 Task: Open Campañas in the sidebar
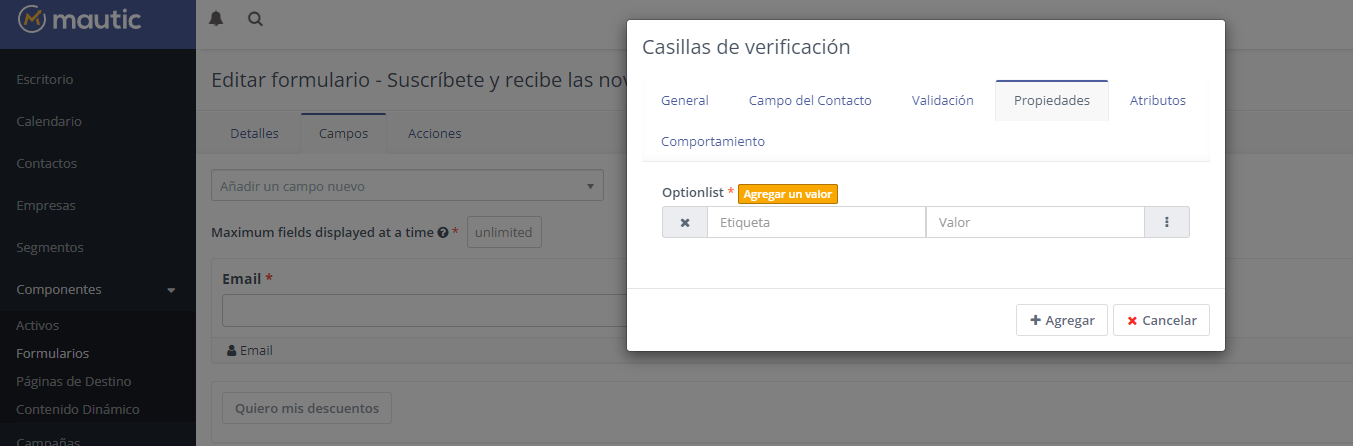tap(49, 440)
